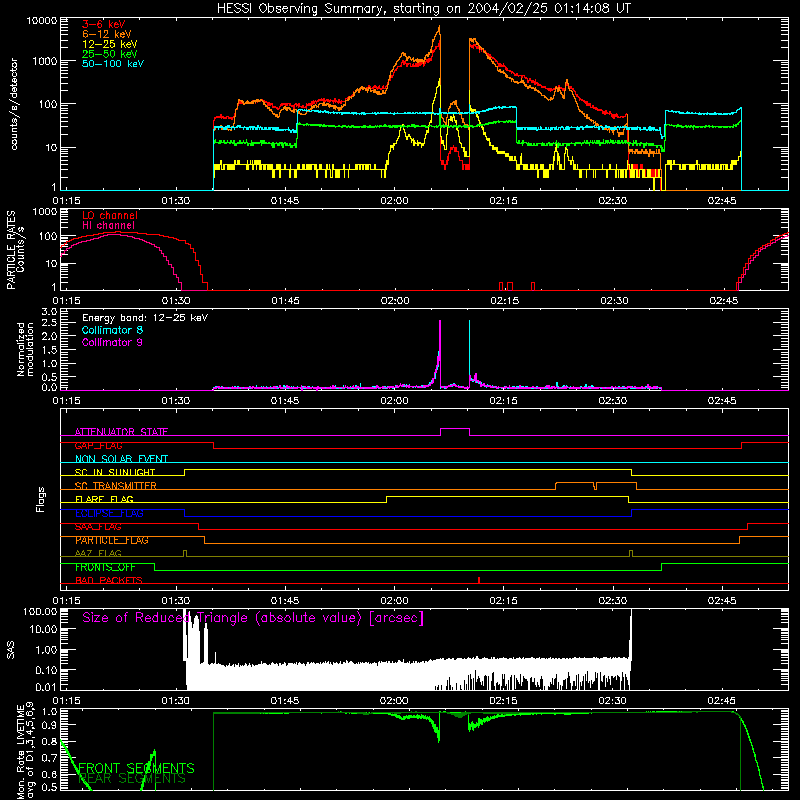Click the SC_TRANSMITTER flag label
This screenshot has width=800, height=800.
[x=116, y=486]
